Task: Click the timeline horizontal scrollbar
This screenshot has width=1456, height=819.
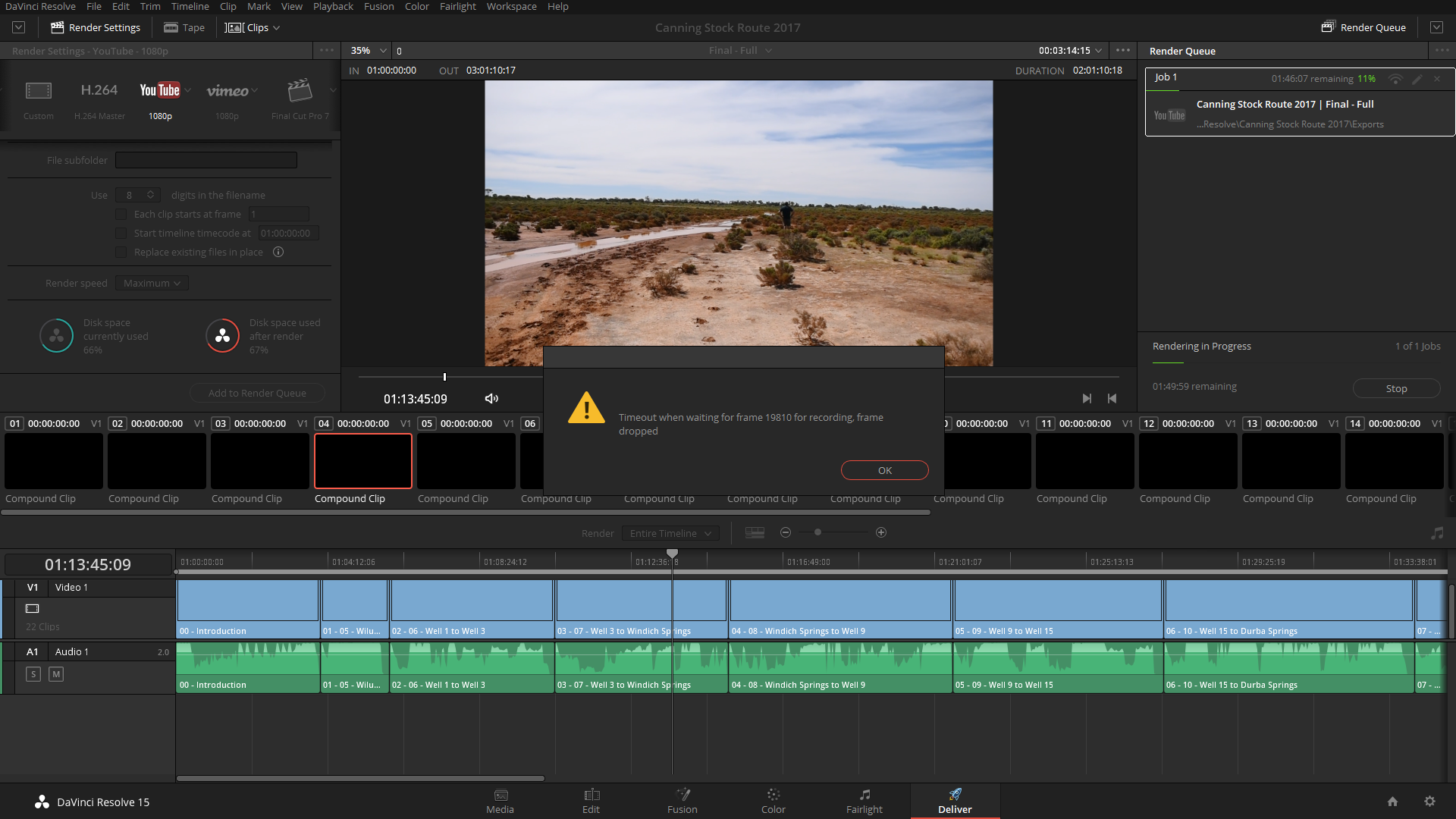Action: point(360,779)
